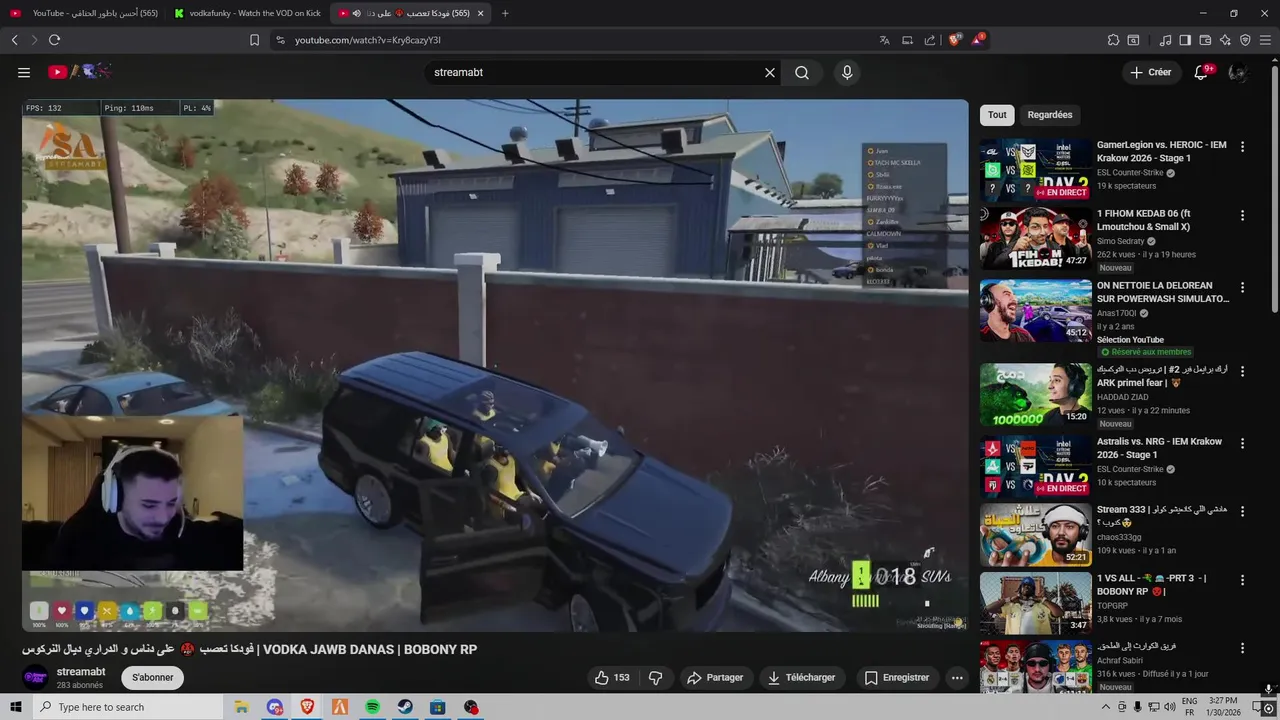The width and height of the screenshot is (1280, 720).
Task: Open the streamabt channel name link
Action: click(81, 672)
